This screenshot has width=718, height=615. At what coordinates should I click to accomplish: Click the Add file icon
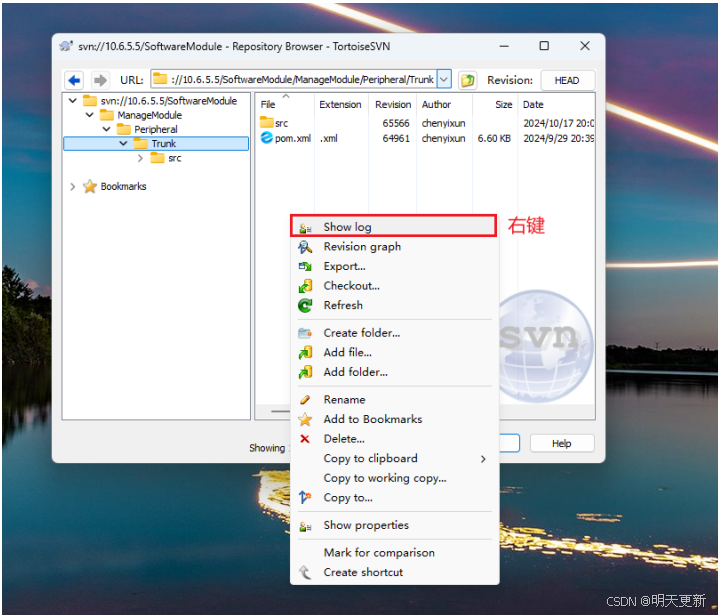305,353
